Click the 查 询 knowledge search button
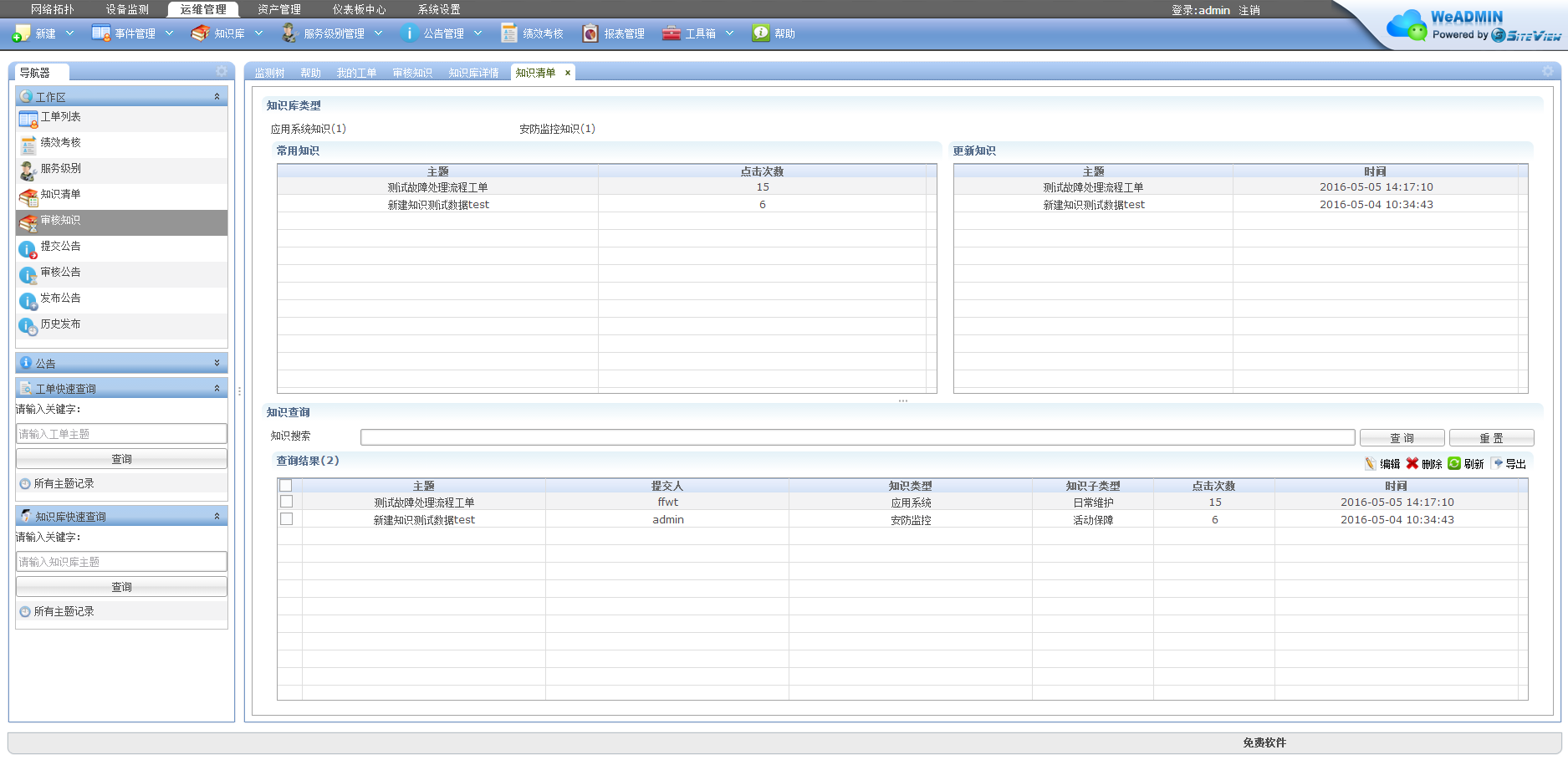The width and height of the screenshot is (1568, 760). point(1402,438)
